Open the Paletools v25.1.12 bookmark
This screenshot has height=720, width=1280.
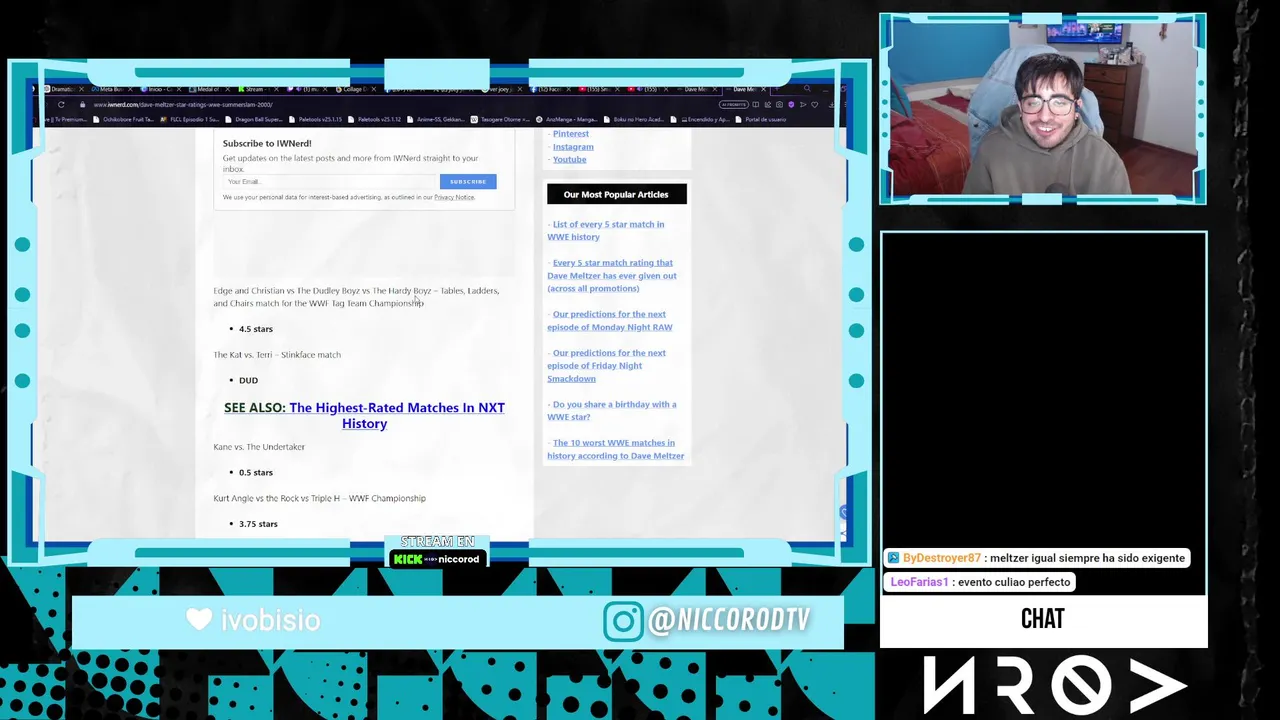point(374,119)
